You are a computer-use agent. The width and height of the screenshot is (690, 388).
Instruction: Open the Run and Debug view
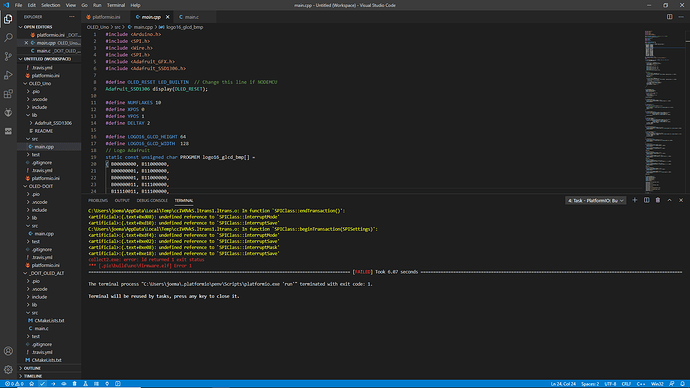[8, 75]
